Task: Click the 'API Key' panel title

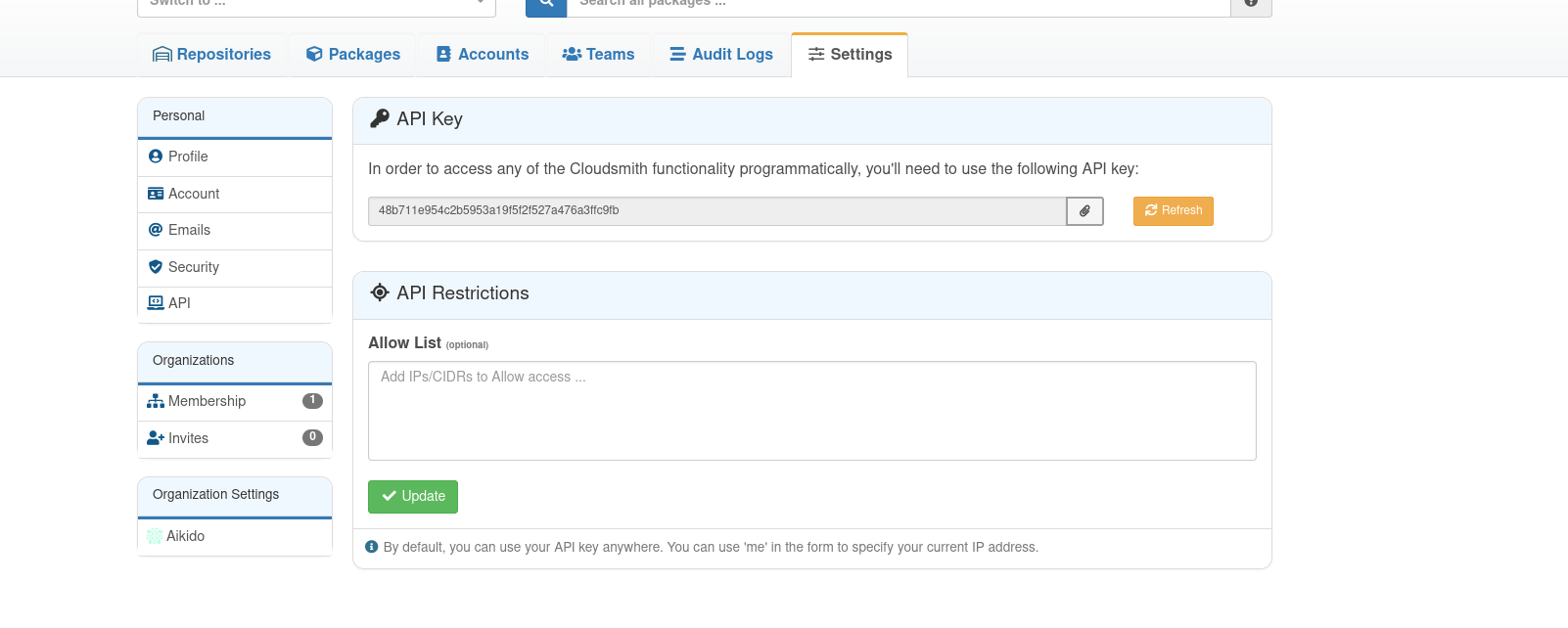Action: point(430,119)
